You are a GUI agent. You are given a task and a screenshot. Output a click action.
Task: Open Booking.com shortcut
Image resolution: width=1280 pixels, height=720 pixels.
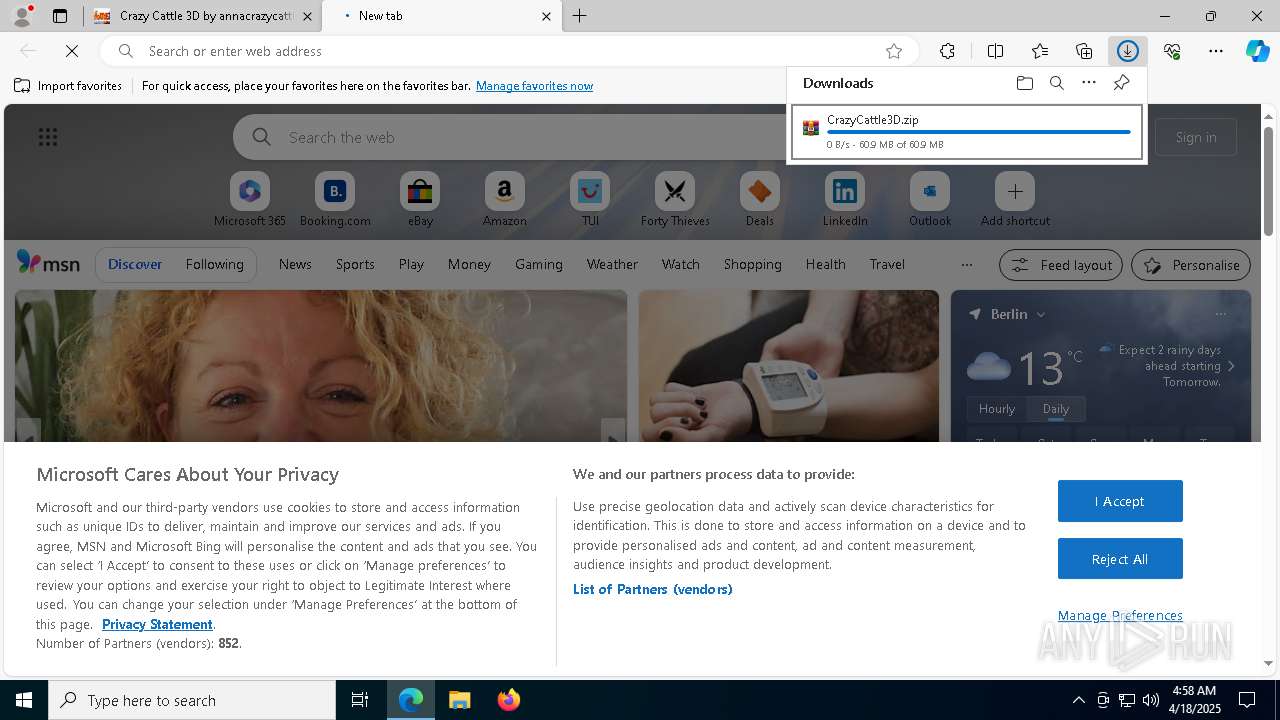tap(335, 200)
